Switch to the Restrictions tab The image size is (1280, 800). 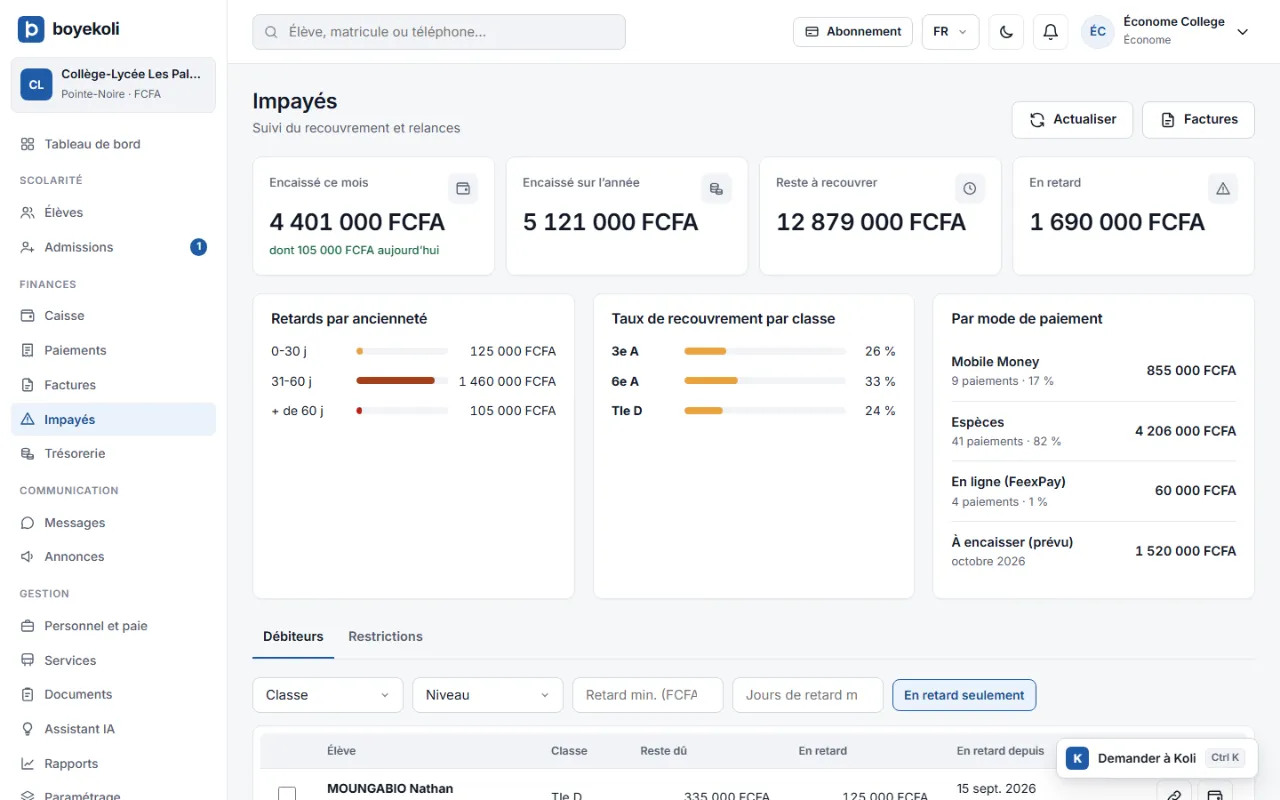(385, 636)
